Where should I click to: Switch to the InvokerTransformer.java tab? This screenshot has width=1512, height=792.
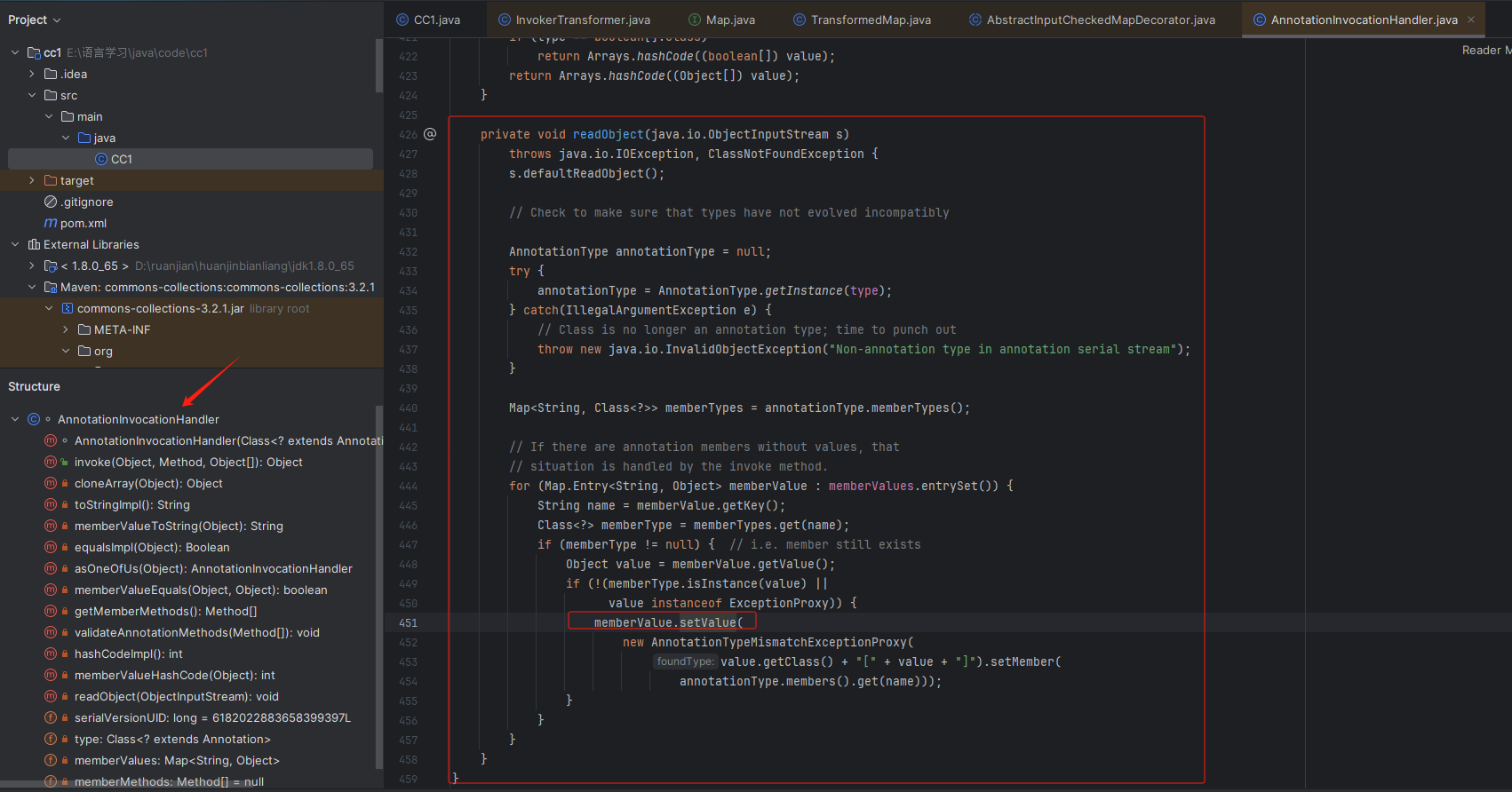click(x=583, y=20)
